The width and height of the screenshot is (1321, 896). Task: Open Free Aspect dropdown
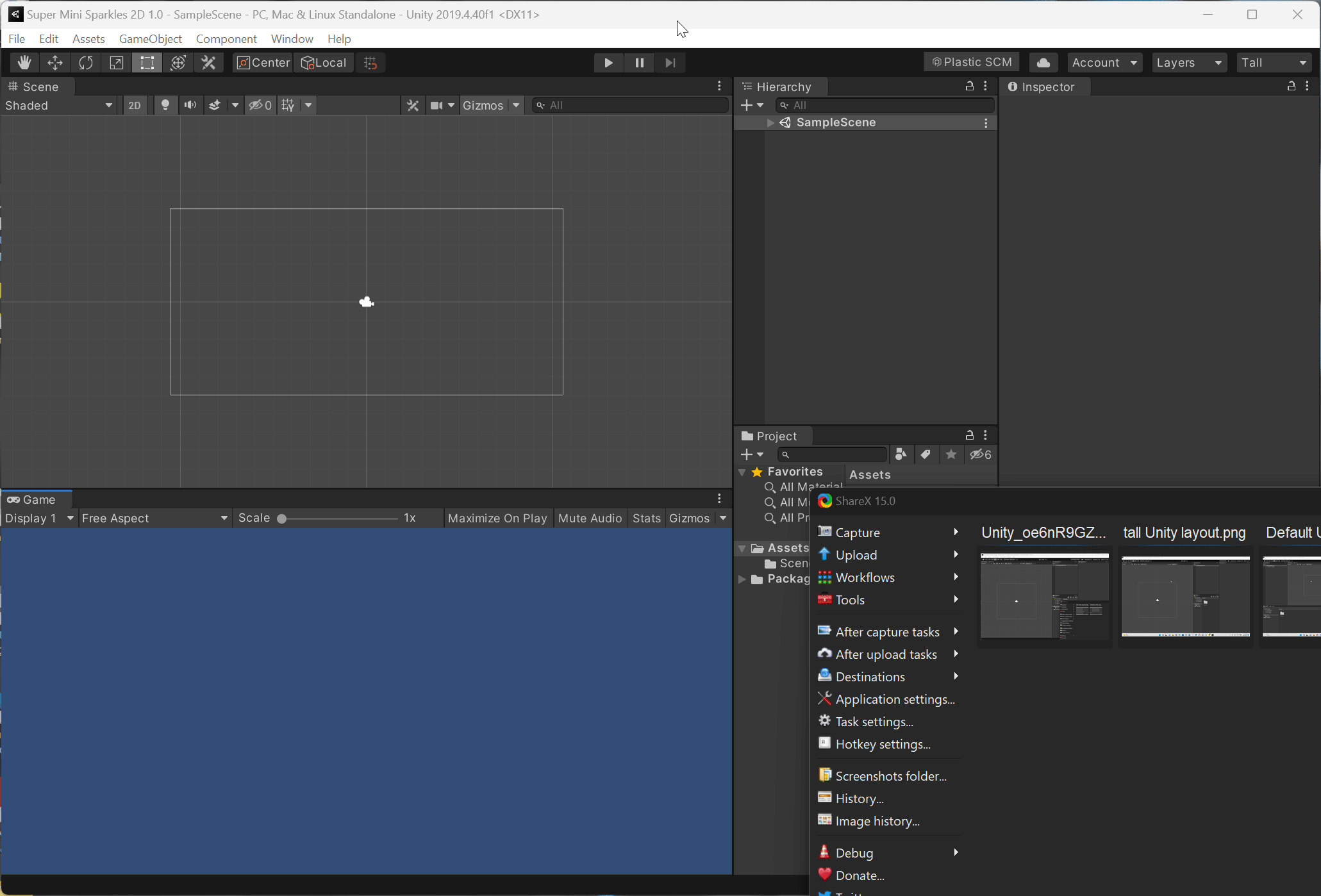154,518
